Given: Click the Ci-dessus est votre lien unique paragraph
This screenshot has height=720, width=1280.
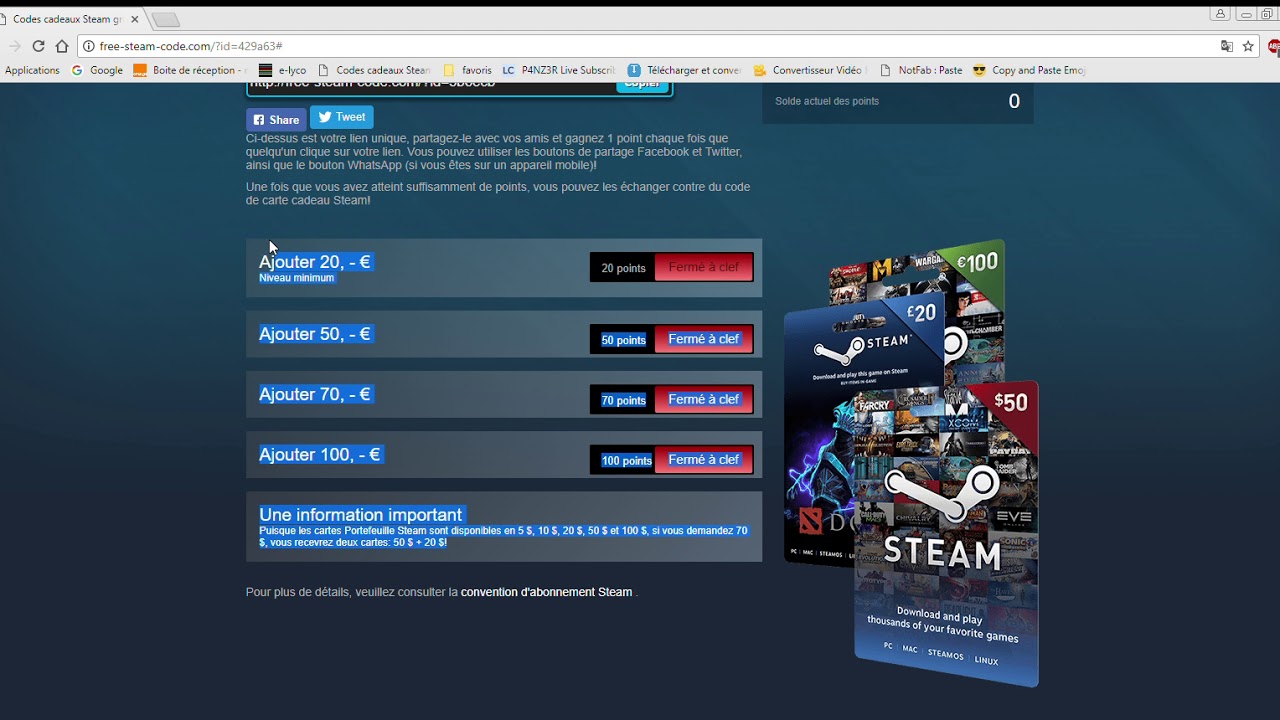Looking at the screenshot, I should pos(494,152).
